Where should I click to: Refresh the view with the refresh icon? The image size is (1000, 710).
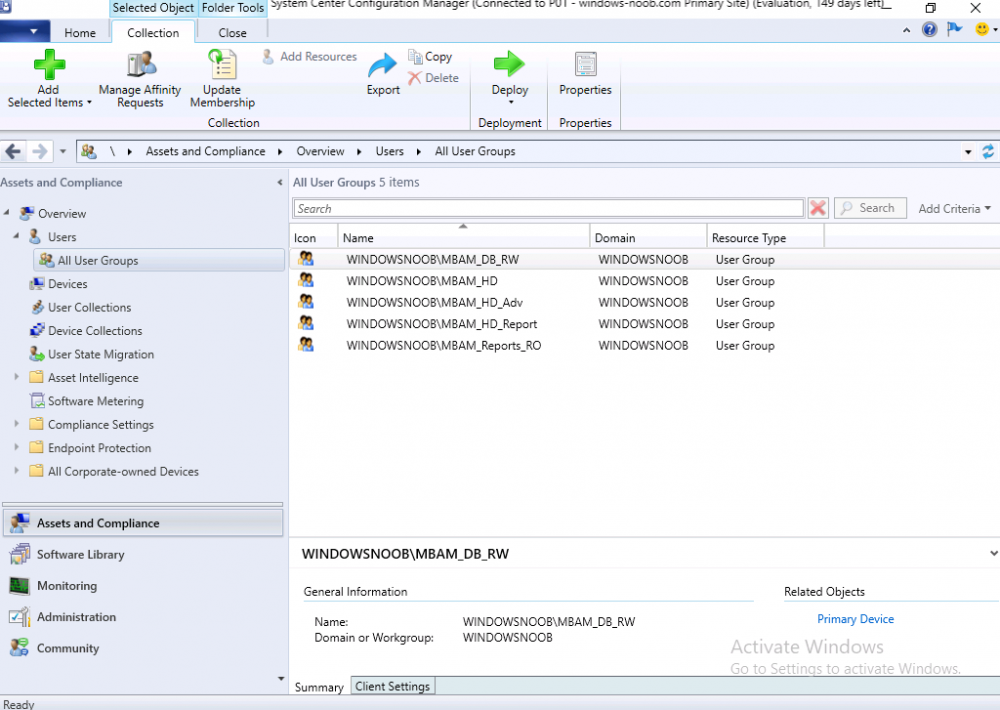pos(988,152)
